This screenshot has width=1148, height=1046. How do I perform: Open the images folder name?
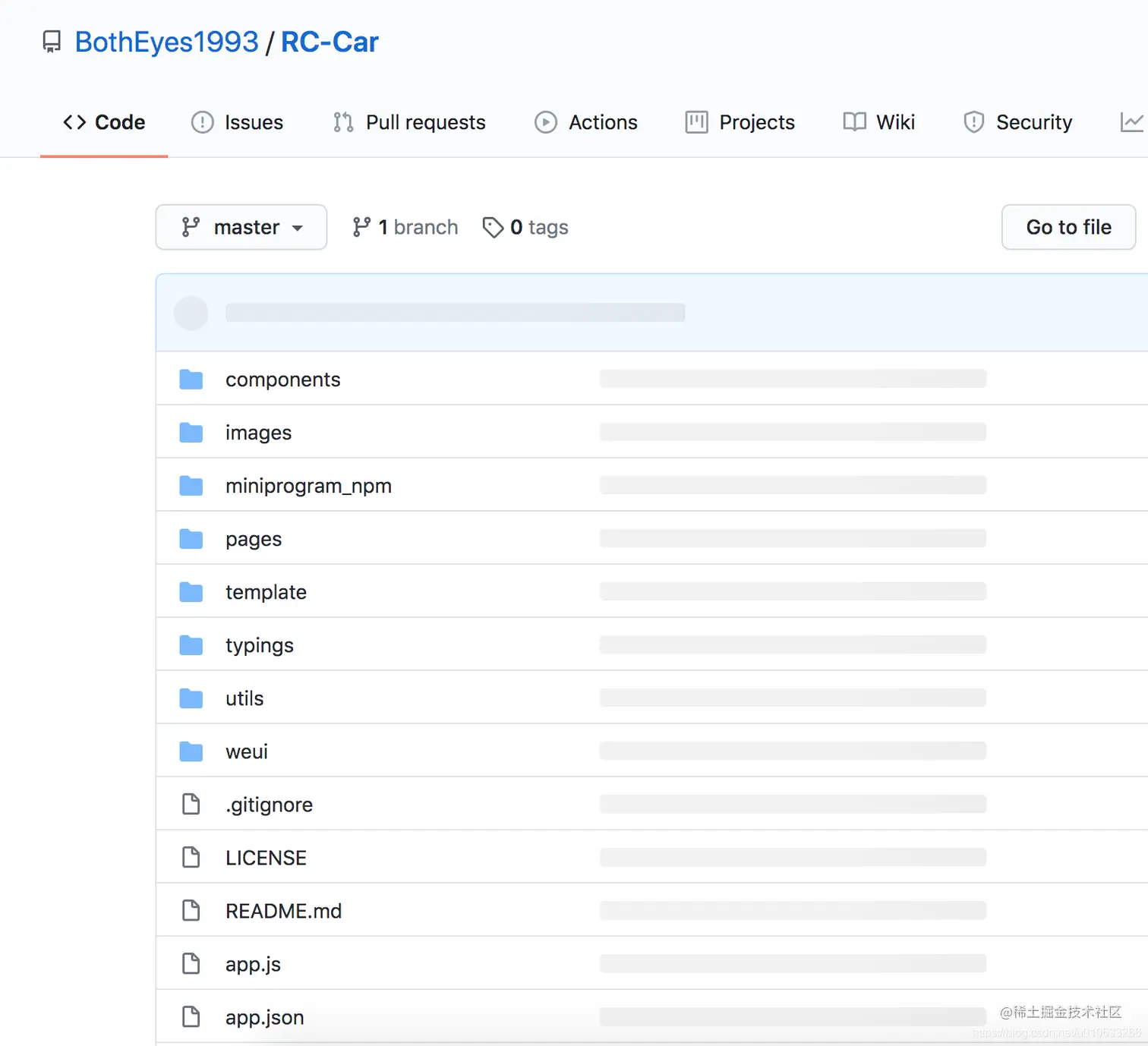point(259,433)
